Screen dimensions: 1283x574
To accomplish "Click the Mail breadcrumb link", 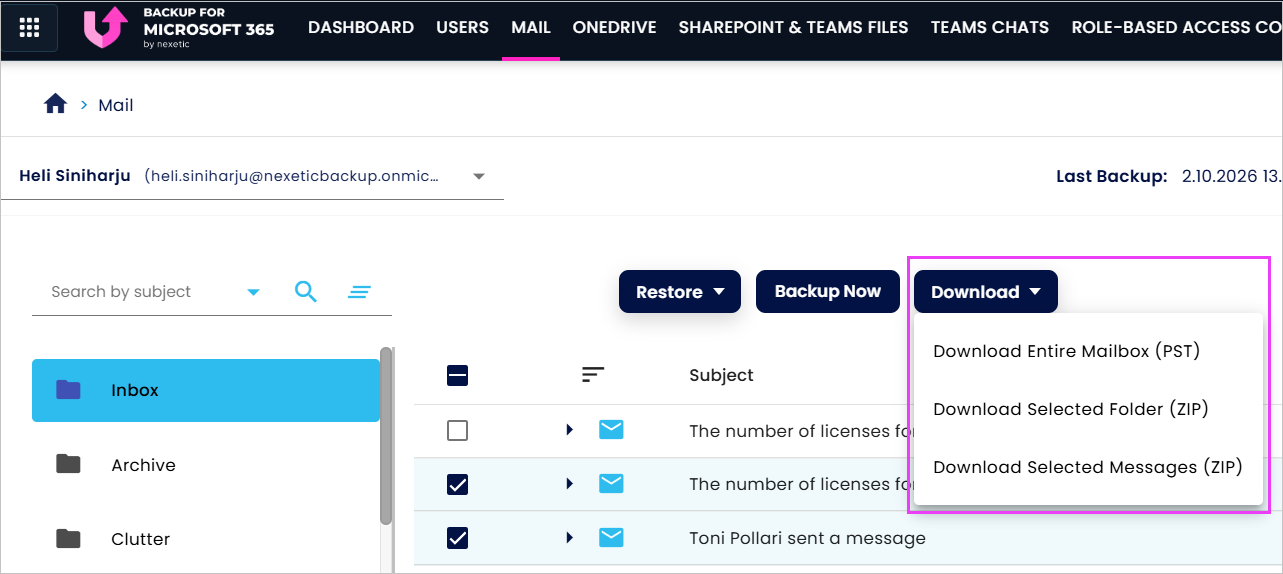I will coord(116,105).
